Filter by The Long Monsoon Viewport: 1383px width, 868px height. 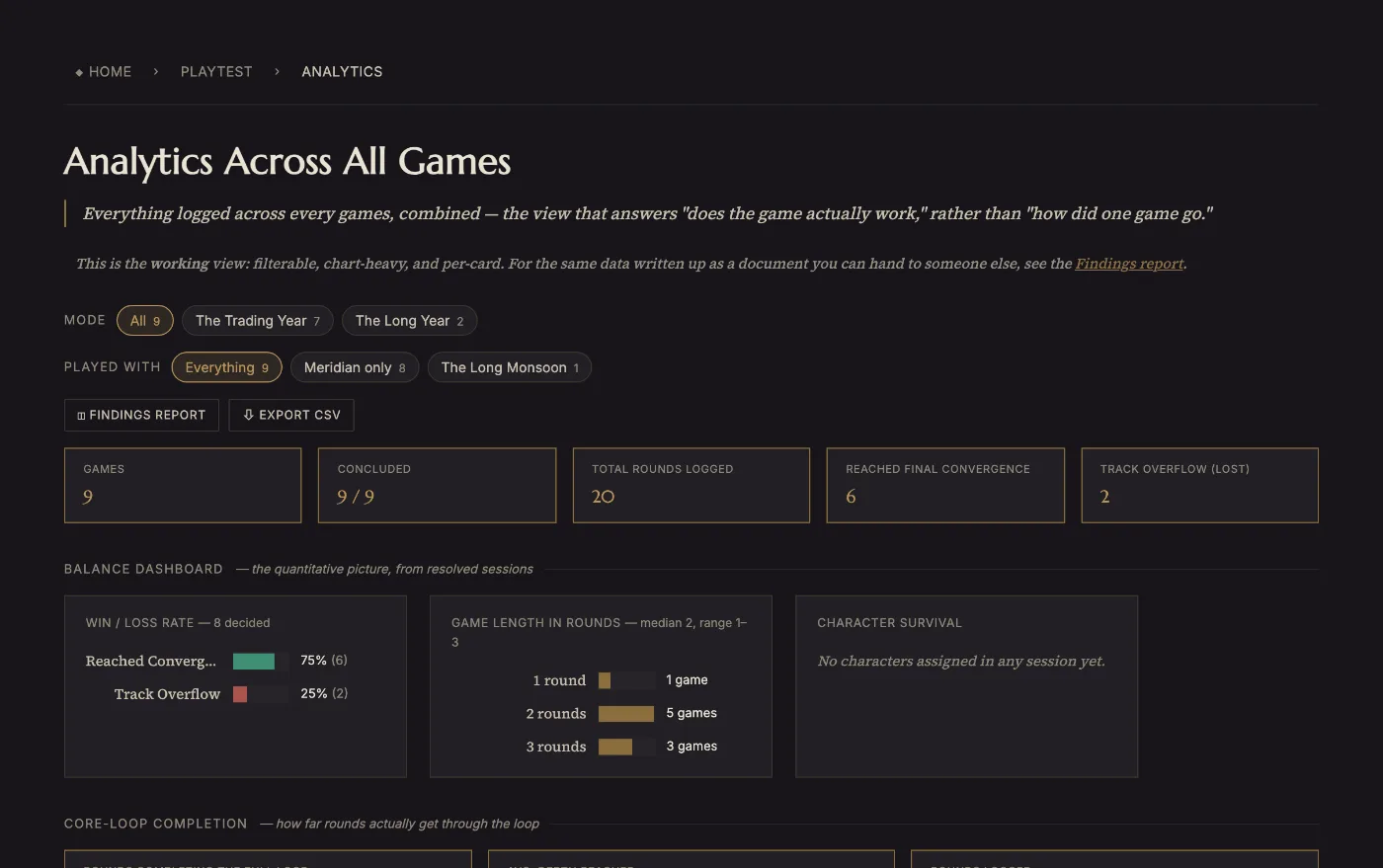tap(510, 367)
